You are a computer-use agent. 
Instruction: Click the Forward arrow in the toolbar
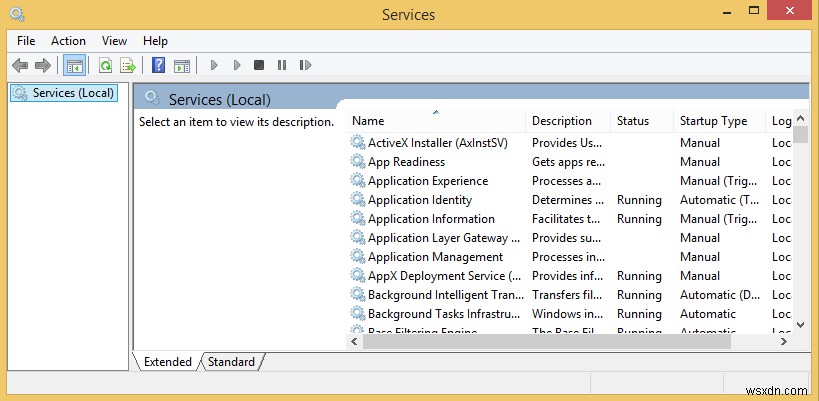point(42,66)
